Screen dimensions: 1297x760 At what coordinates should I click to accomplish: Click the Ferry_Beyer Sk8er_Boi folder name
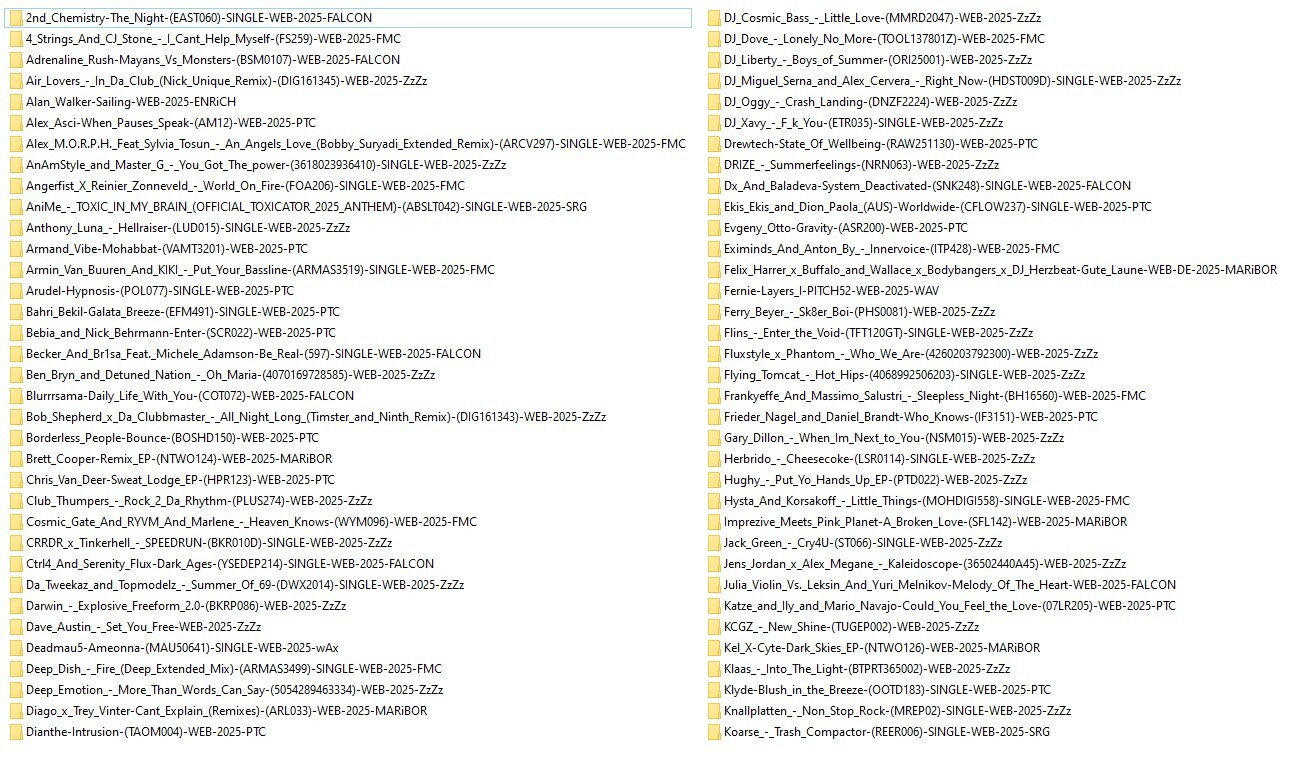860,312
